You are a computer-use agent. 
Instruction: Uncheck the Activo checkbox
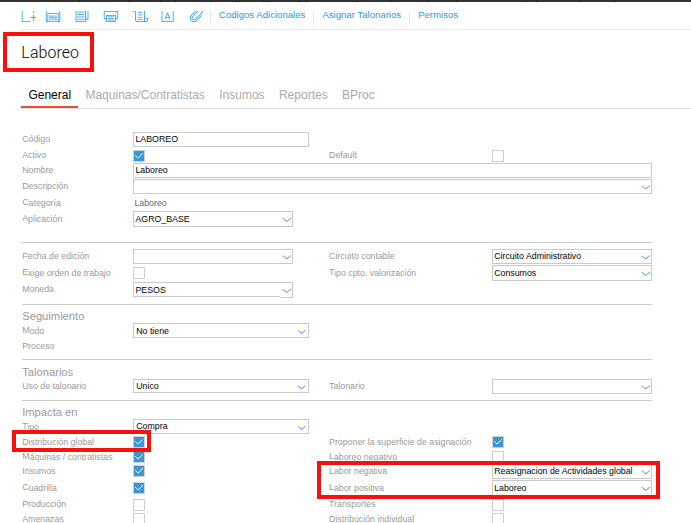pos(139,155)
